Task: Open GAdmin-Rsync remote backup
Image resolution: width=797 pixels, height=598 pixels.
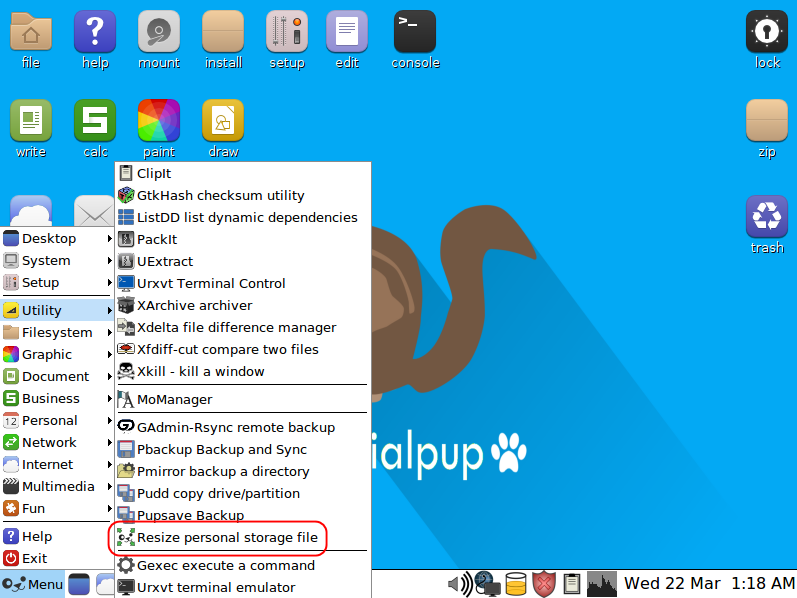Action: (x=243, y=428)
